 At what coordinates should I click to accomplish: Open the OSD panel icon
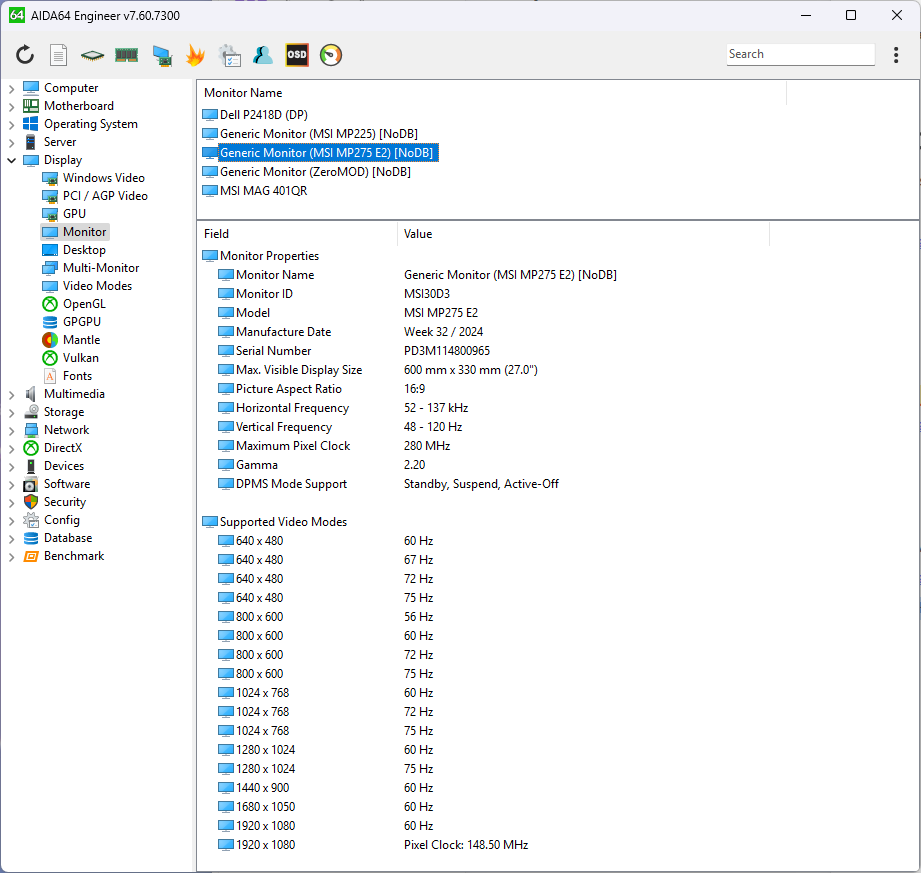(x=297, y=55)
